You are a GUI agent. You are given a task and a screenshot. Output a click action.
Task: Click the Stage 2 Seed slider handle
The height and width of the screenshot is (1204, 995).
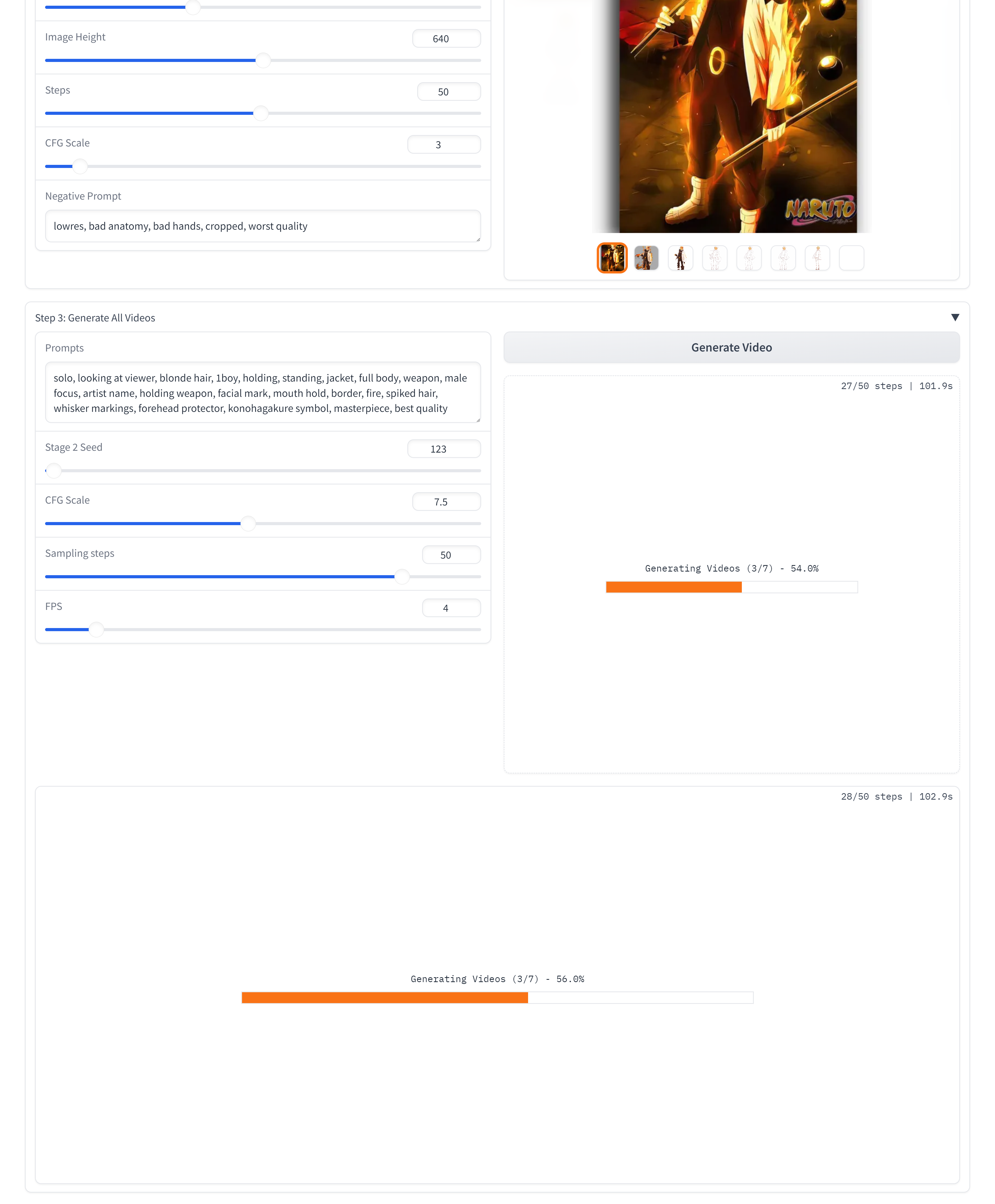[53, 470]
